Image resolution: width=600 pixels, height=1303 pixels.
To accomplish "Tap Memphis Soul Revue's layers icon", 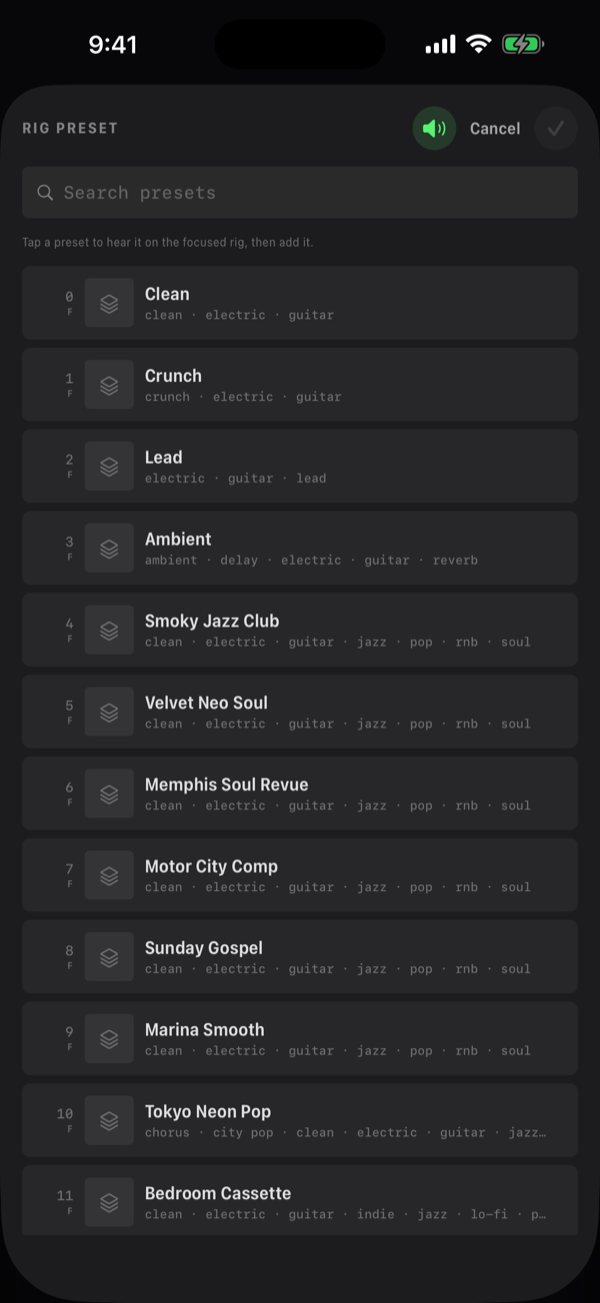I will 109,794.
